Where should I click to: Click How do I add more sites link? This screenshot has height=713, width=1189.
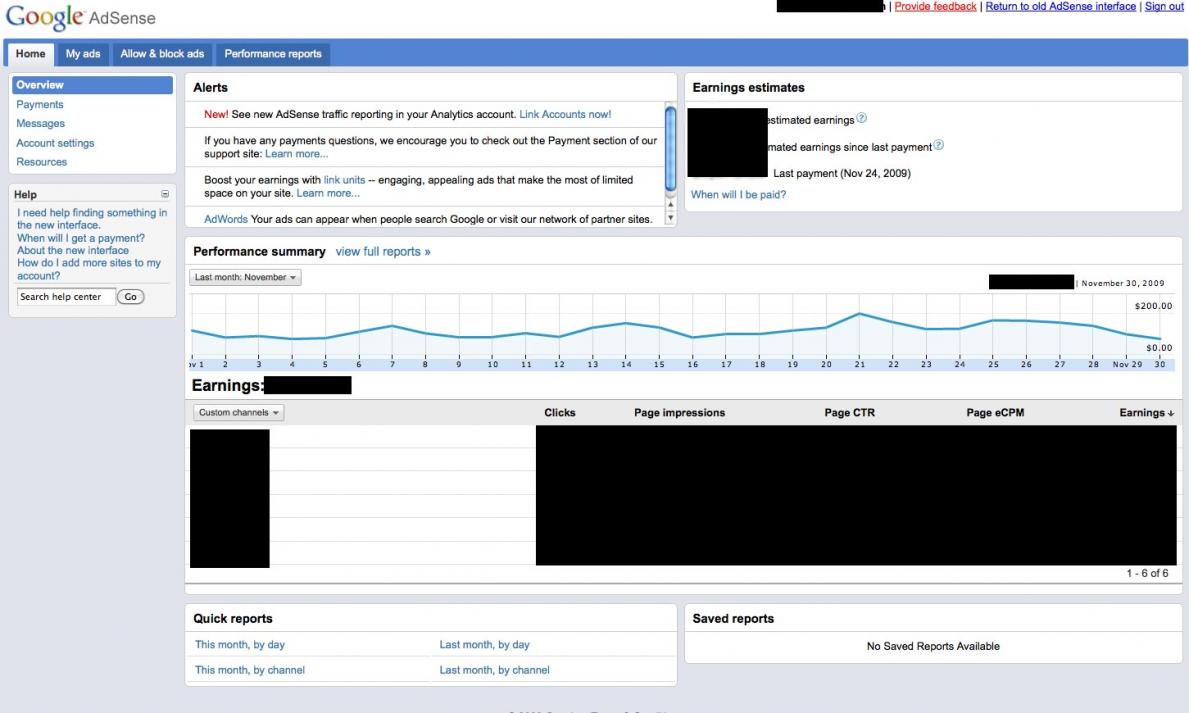[x=89, y=269]
